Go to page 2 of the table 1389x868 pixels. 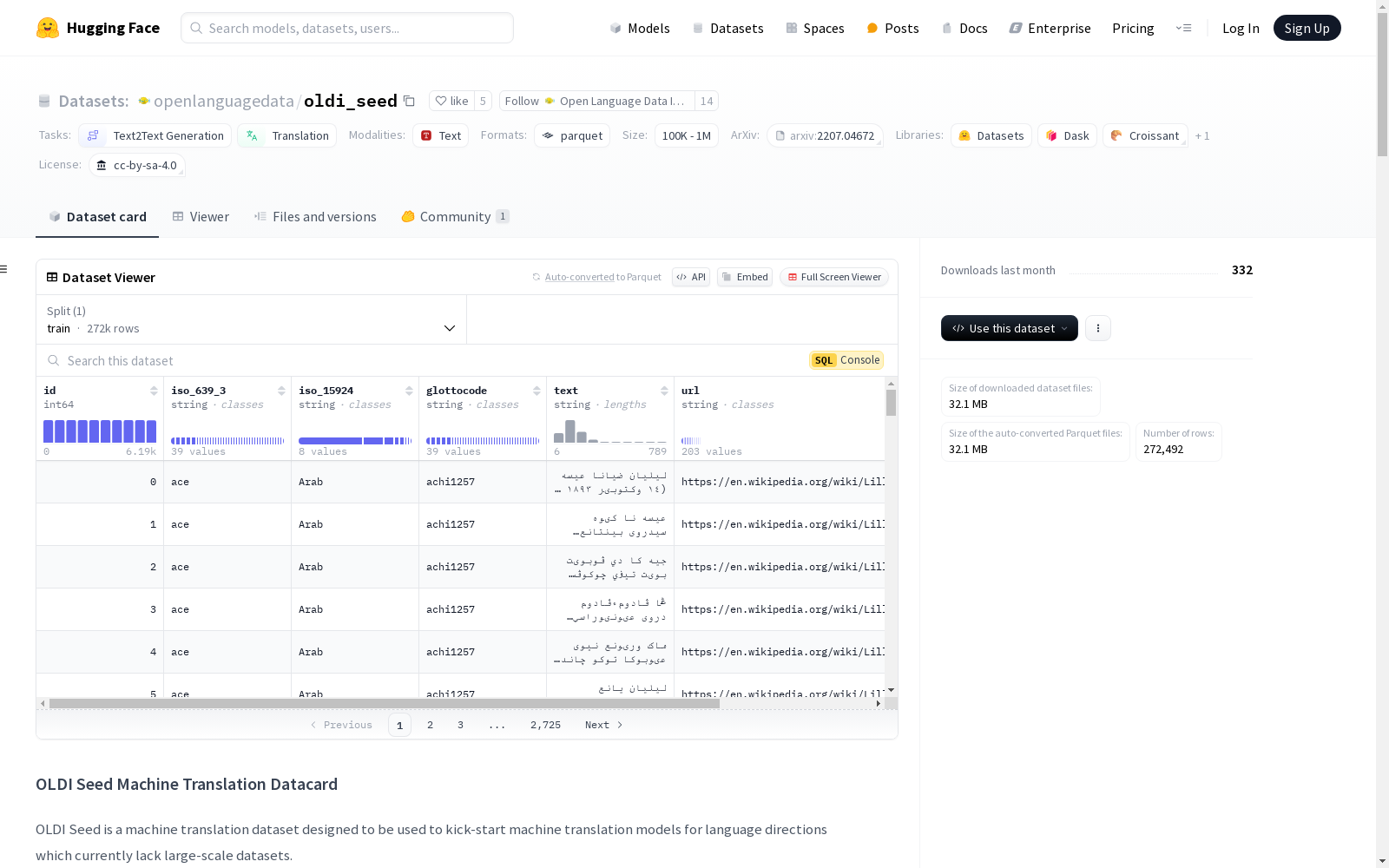point(430,725)
